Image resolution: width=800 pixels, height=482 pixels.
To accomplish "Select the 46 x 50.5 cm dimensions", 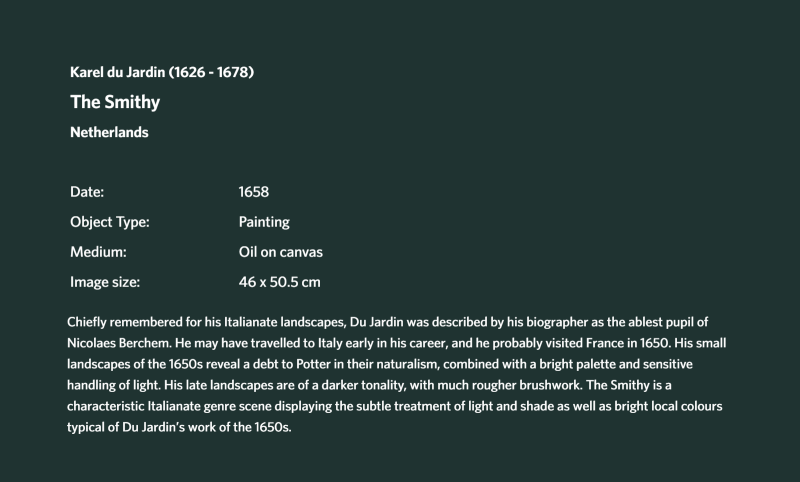I will [x=280, y=282].
